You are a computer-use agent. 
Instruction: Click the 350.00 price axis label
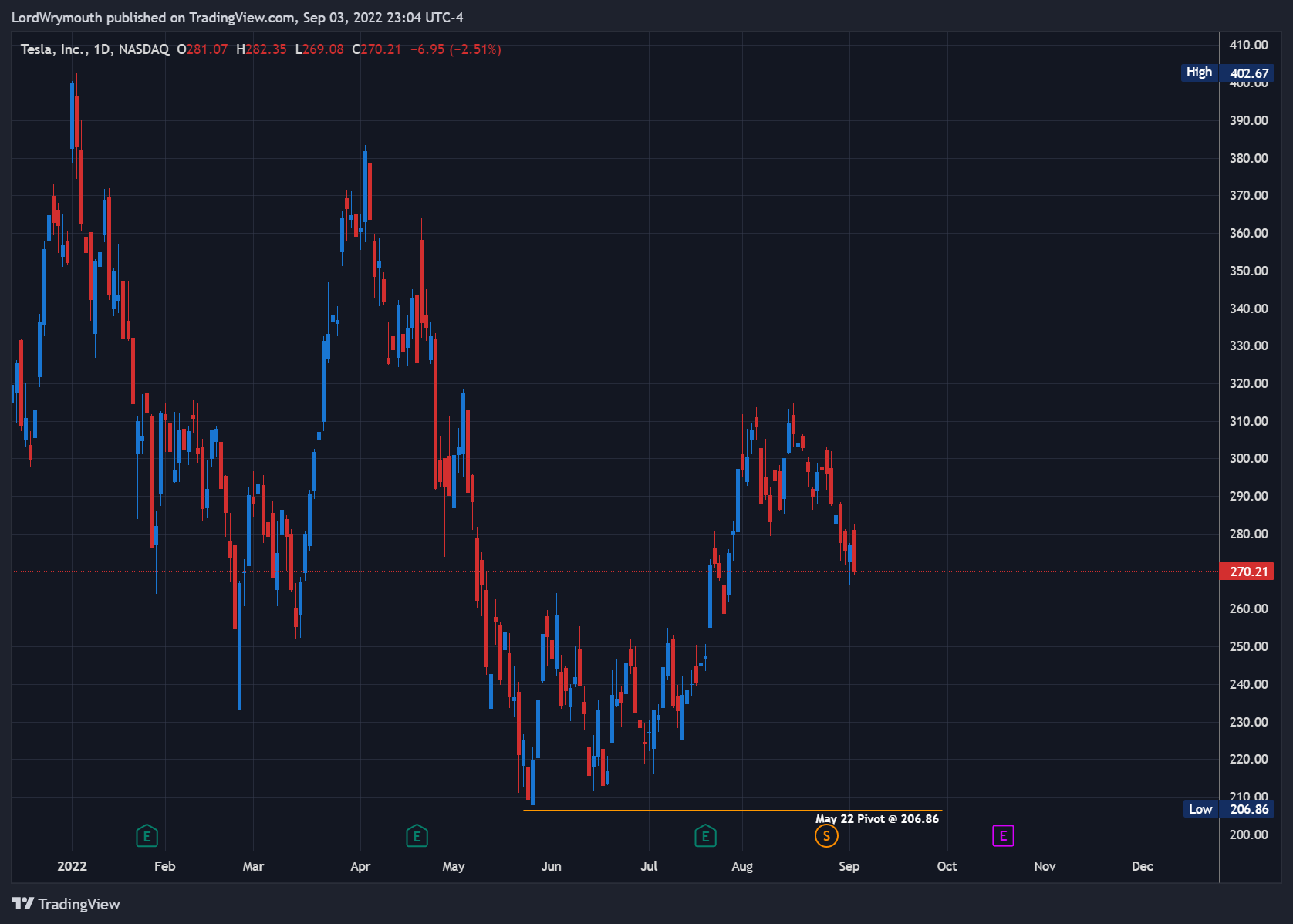1248,271
